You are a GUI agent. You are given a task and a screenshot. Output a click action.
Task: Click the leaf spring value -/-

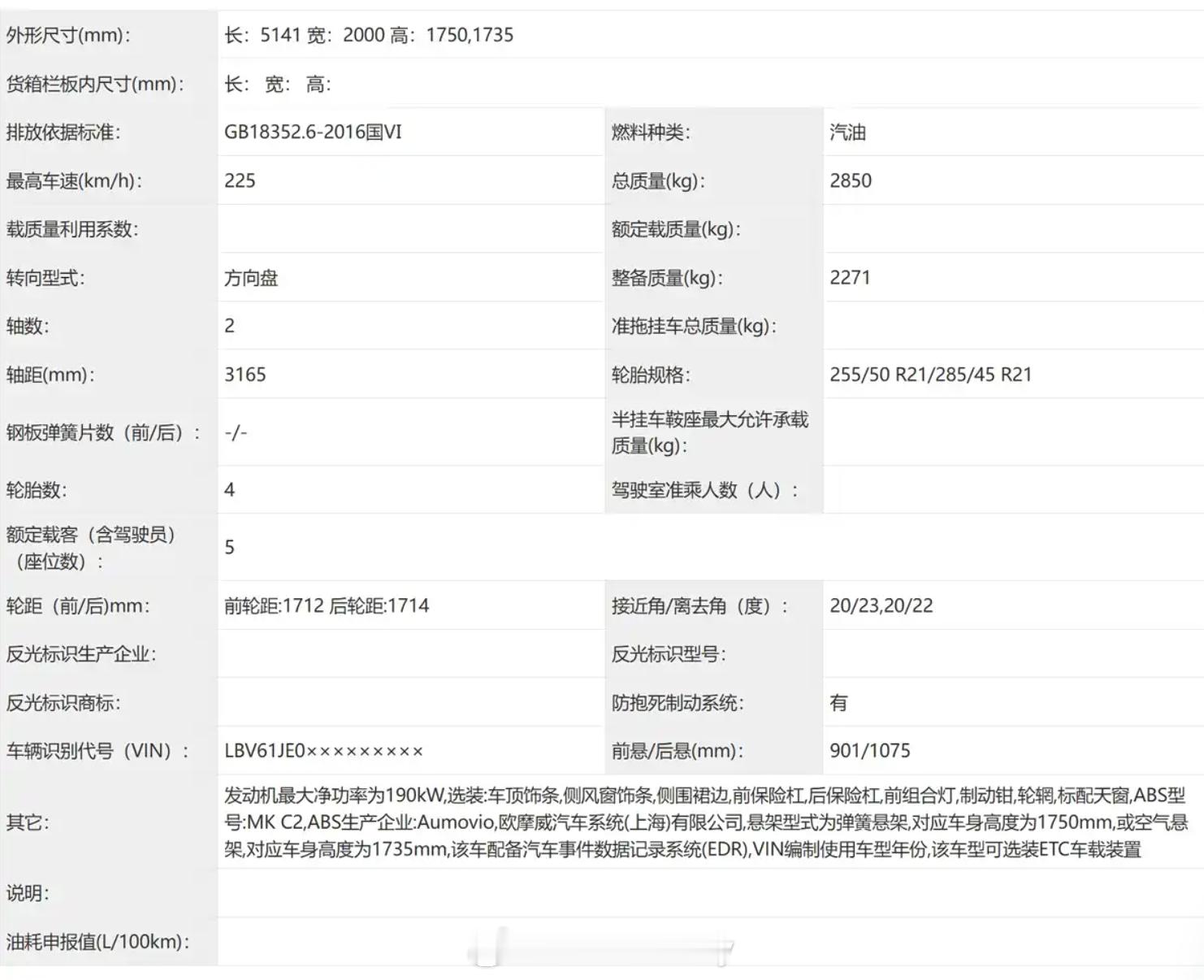(x=236, y=432)
